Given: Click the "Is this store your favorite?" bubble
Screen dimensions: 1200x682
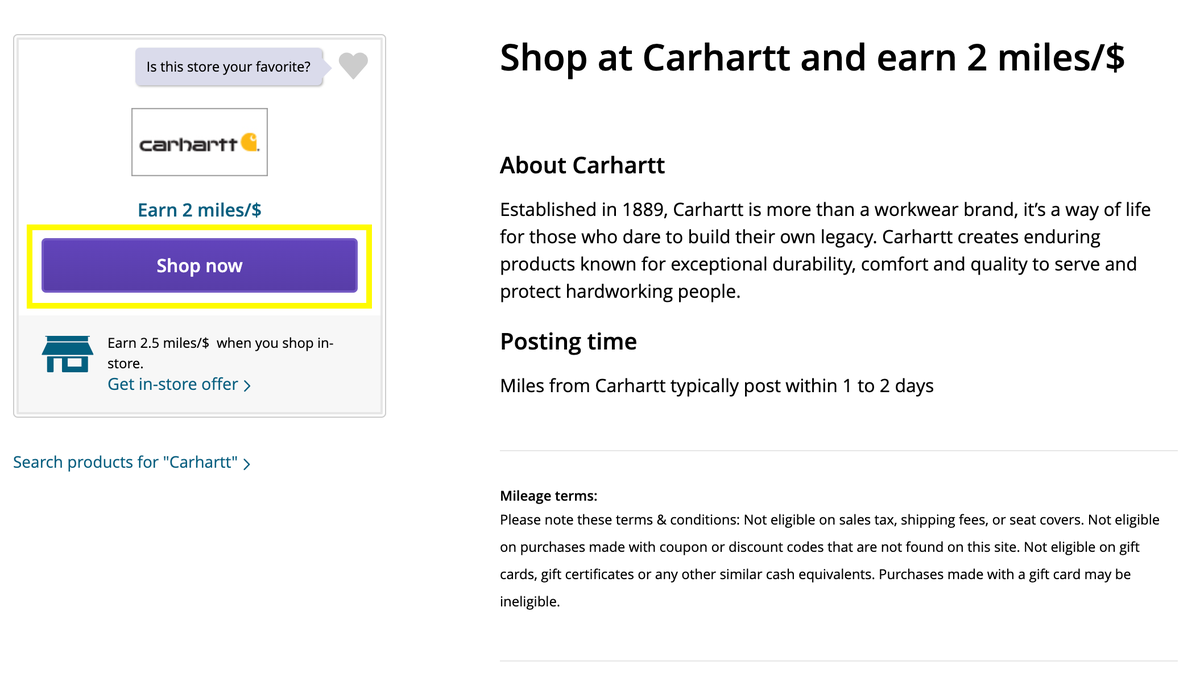Looking at the screenshot, I should [228, 67].
